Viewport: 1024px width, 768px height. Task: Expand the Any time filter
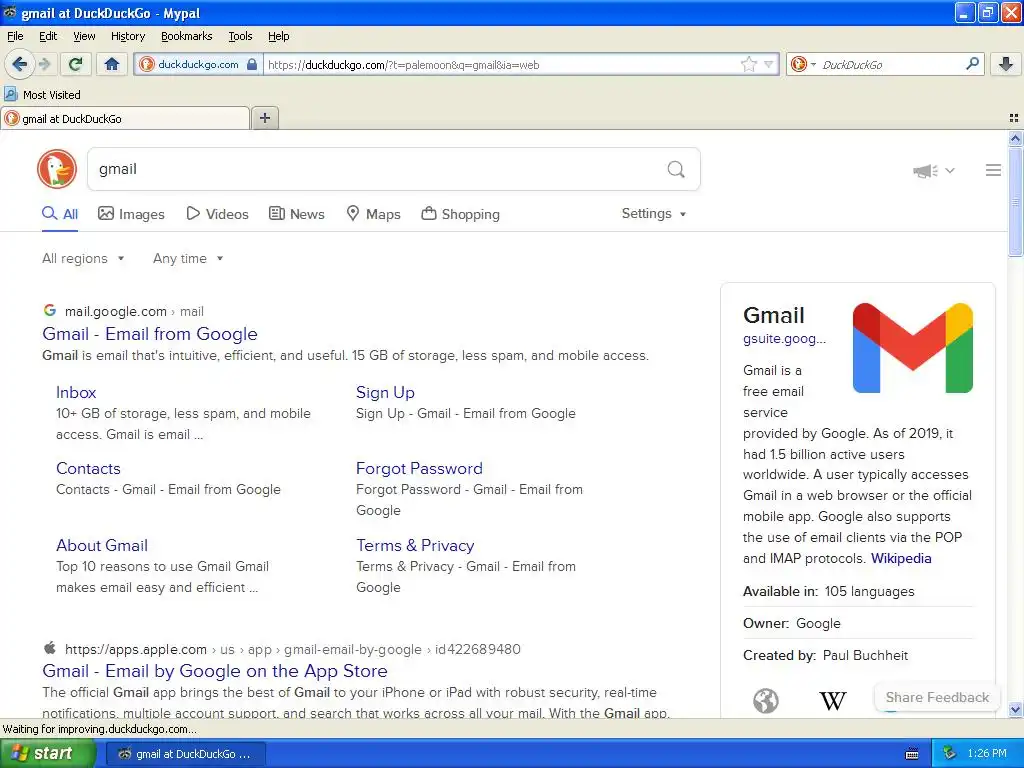188,259
